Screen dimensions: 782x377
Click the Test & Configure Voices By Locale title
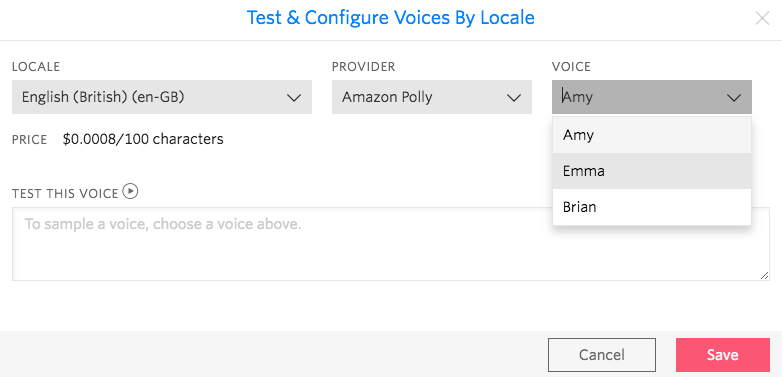coord(391,18)
